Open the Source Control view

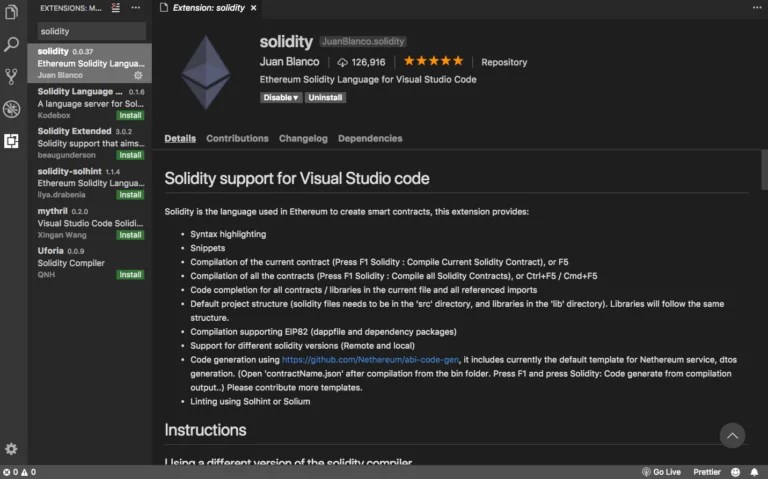(12, 77)
